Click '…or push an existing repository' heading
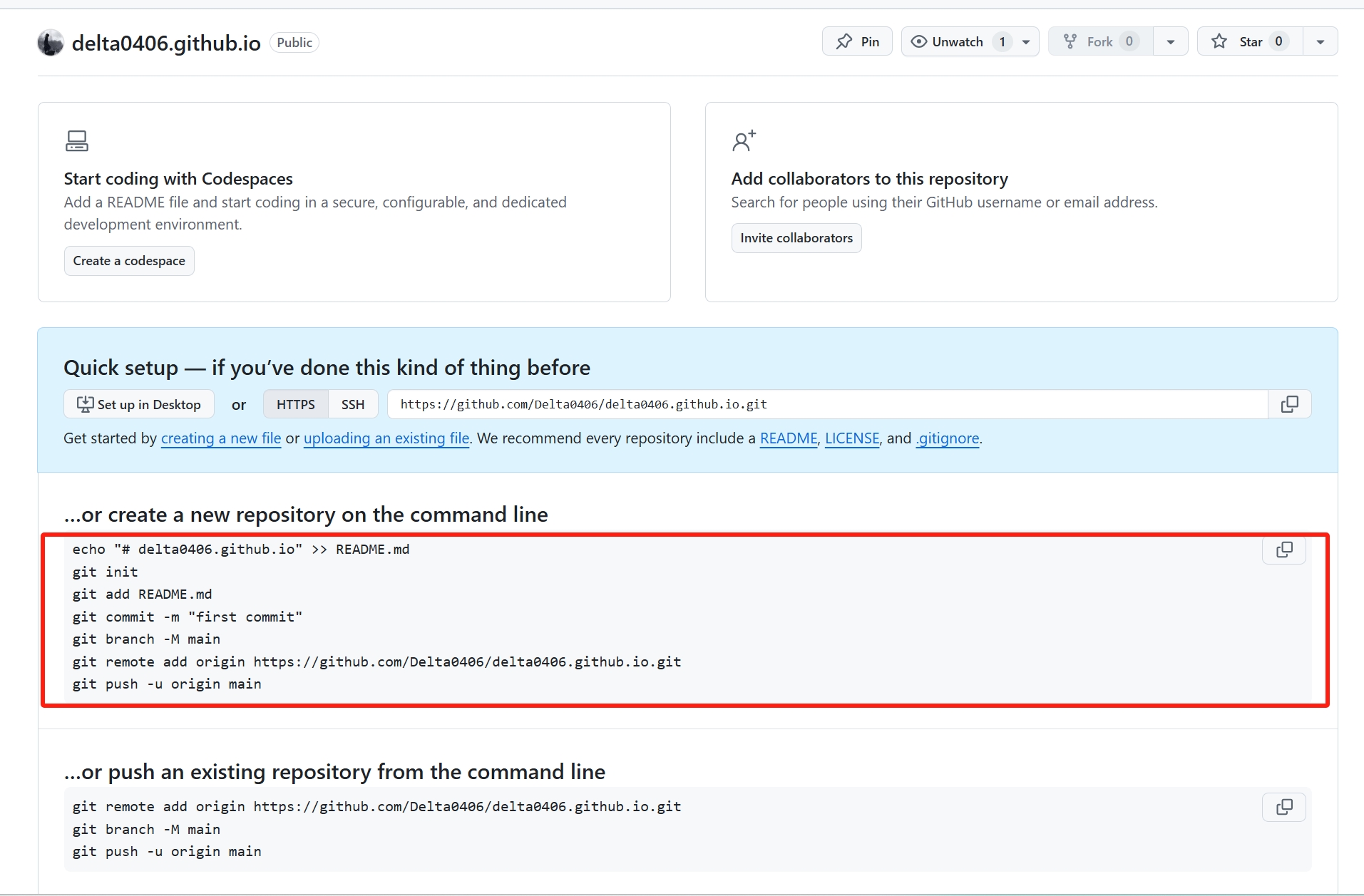The image size is (1364, 896). pyautogui.click(x=334, y=772)
